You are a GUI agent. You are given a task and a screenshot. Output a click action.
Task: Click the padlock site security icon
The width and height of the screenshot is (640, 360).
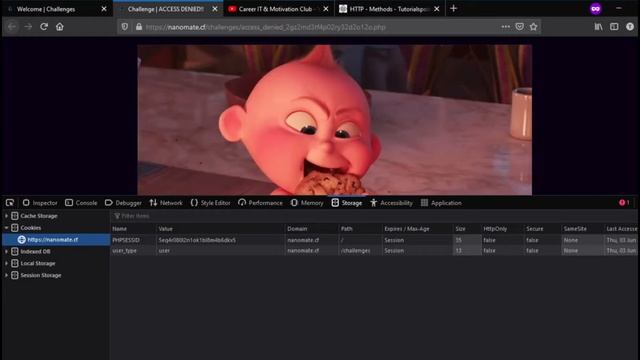point(139,27)
